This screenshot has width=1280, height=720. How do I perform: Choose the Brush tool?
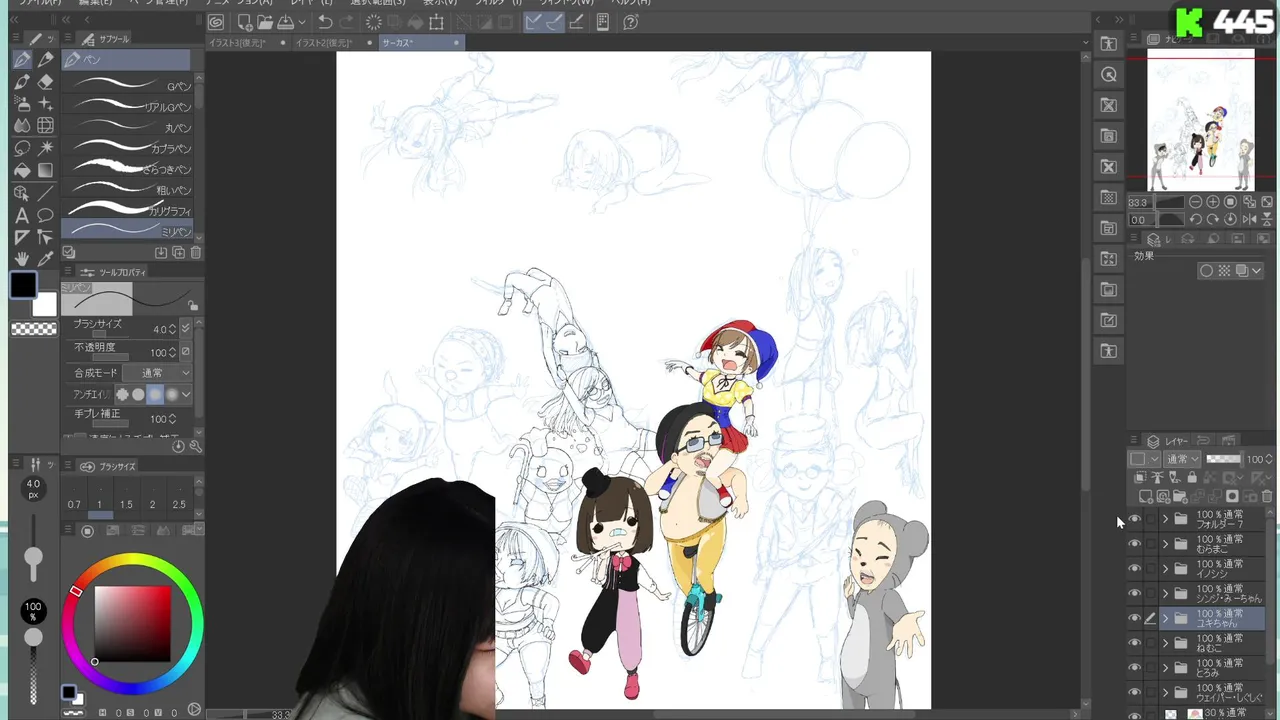(x=22, y=82)
